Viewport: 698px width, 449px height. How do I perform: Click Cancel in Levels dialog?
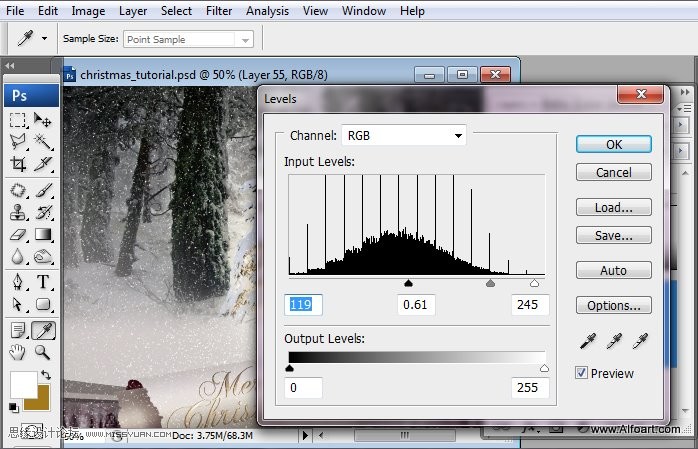tap(614, 172)
